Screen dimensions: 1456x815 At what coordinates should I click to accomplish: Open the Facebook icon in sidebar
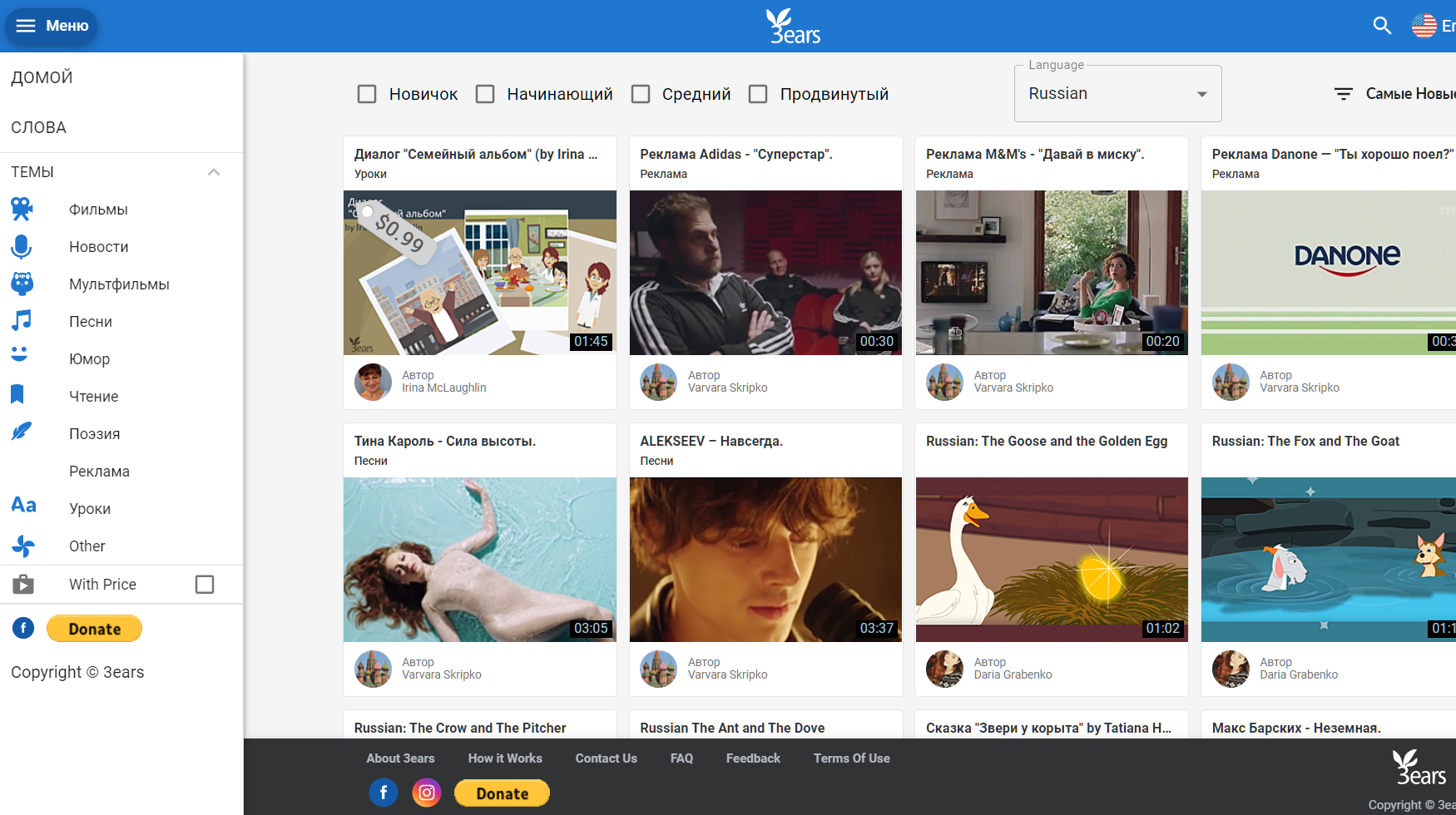pyautogui.click(x=23, y=628)
